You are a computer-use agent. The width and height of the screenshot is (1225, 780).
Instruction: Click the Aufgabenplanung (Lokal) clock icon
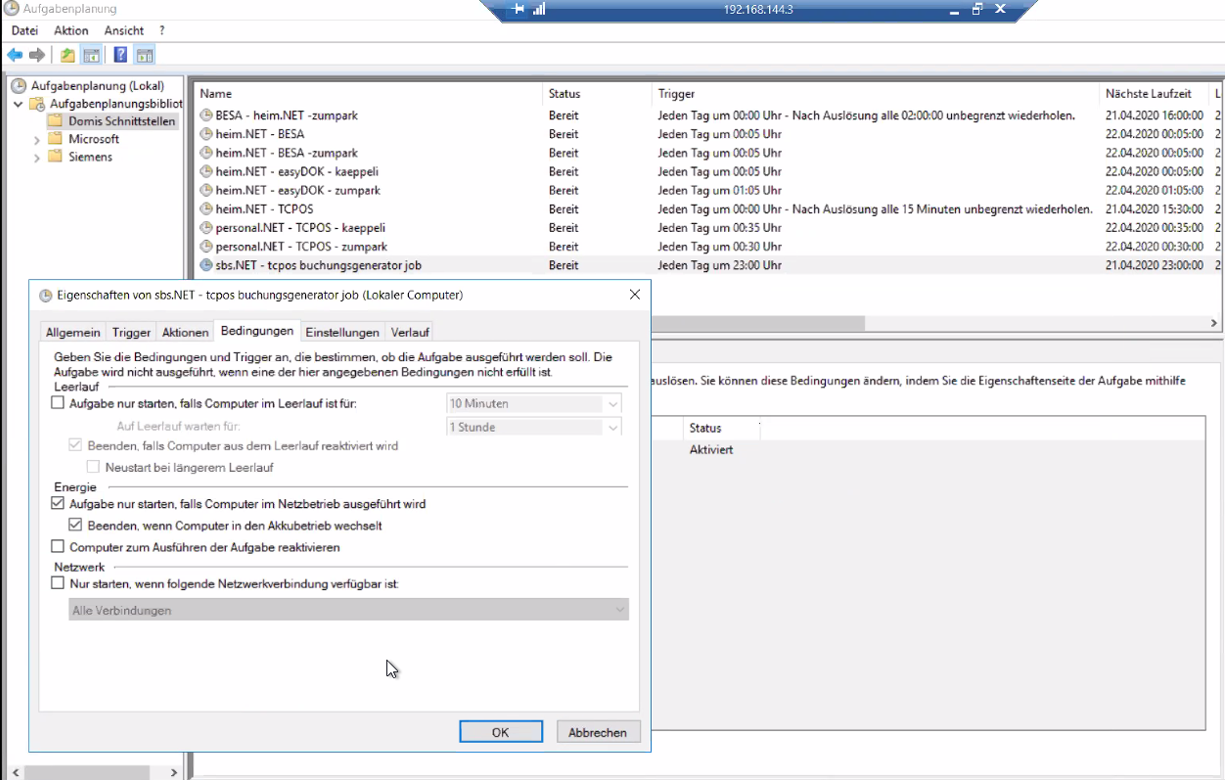(19, 86)
